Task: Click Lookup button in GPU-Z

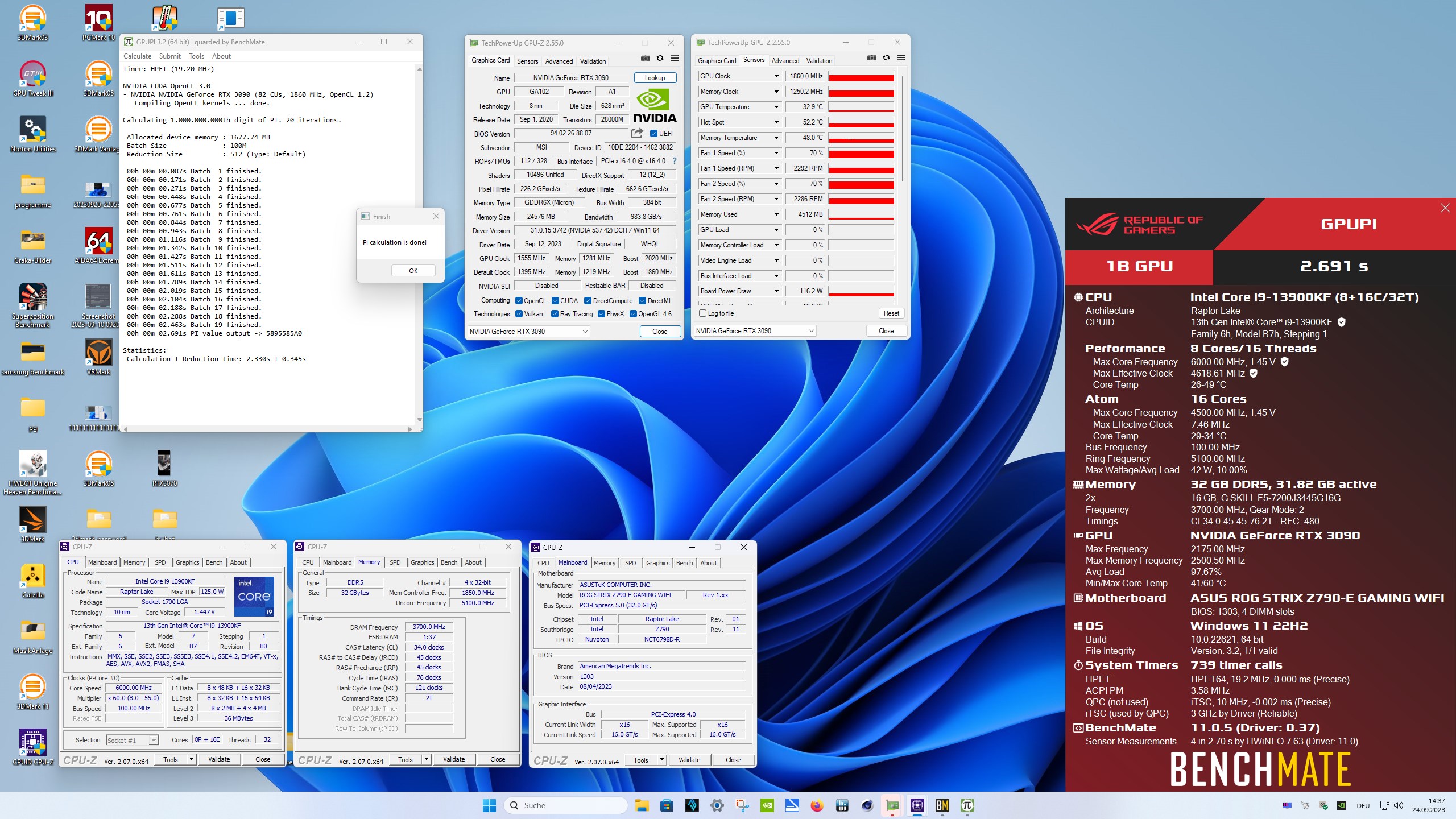Action: click(655, 78)
